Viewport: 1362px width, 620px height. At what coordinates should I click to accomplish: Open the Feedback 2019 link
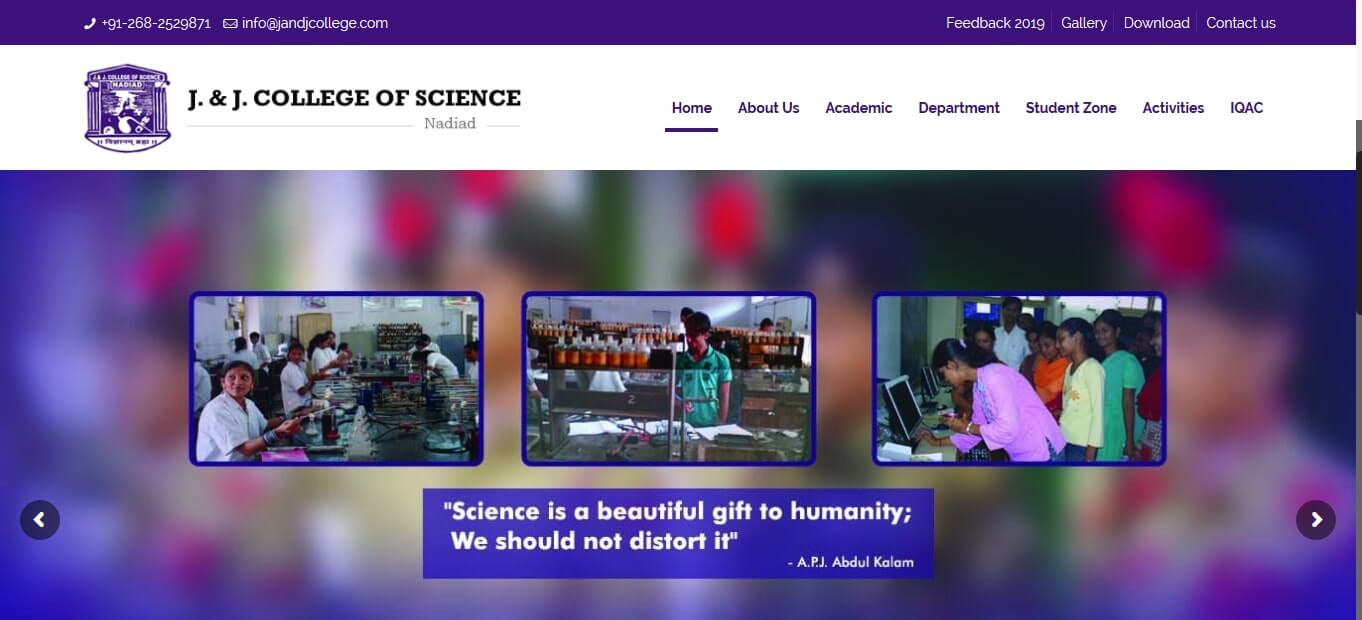click(x=995, y=23)
